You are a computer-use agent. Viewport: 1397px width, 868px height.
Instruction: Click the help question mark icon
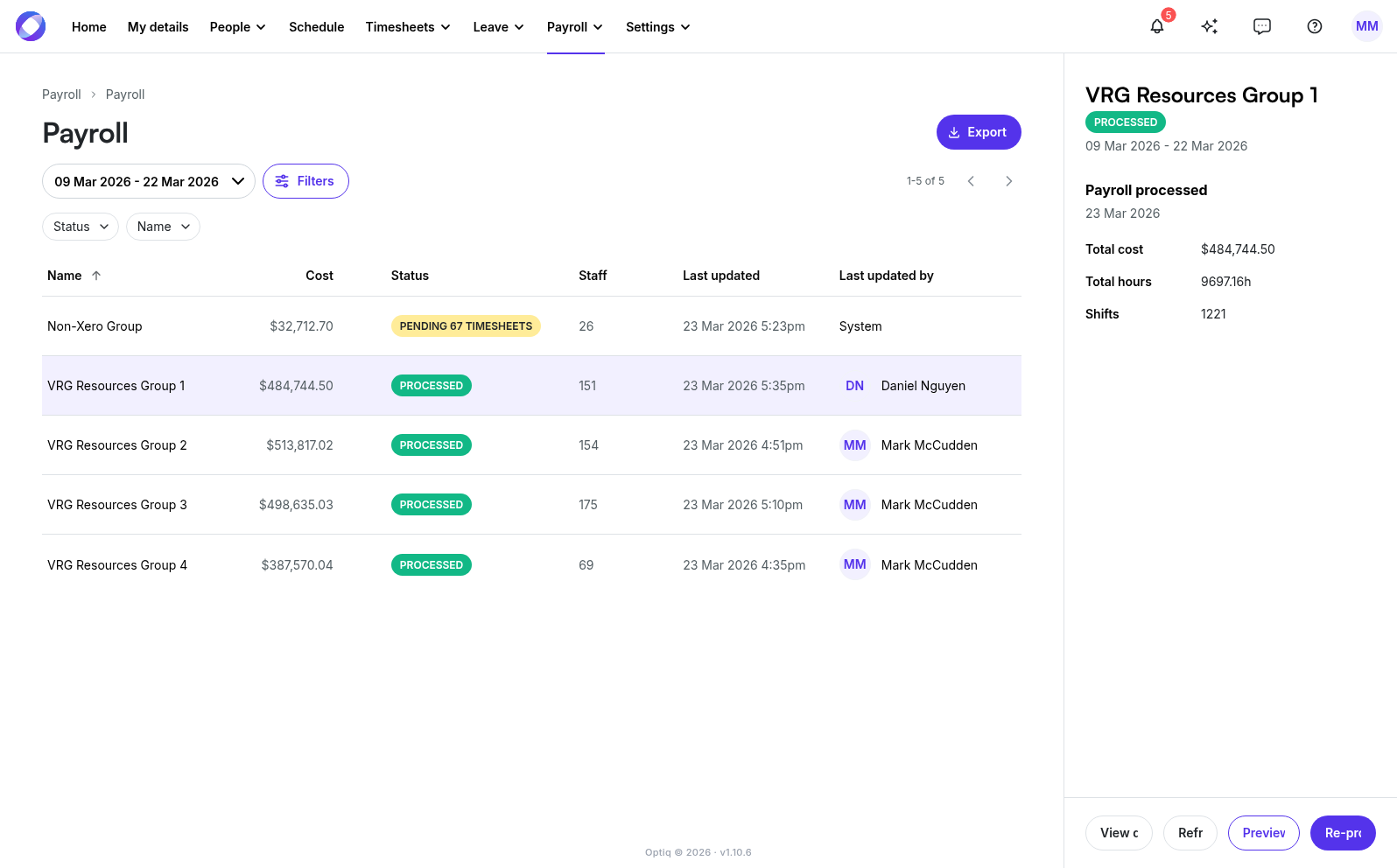[x=1315, y=26]
